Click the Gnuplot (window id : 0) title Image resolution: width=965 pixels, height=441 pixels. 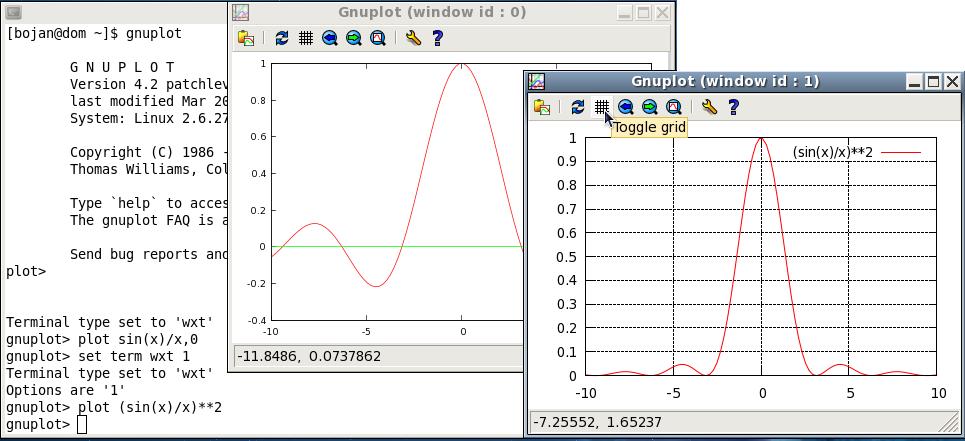pos(433,12)
